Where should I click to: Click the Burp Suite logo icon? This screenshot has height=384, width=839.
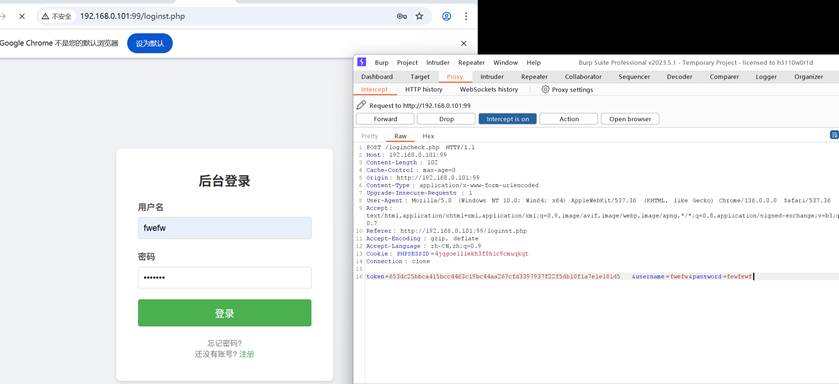coord(362,62)
